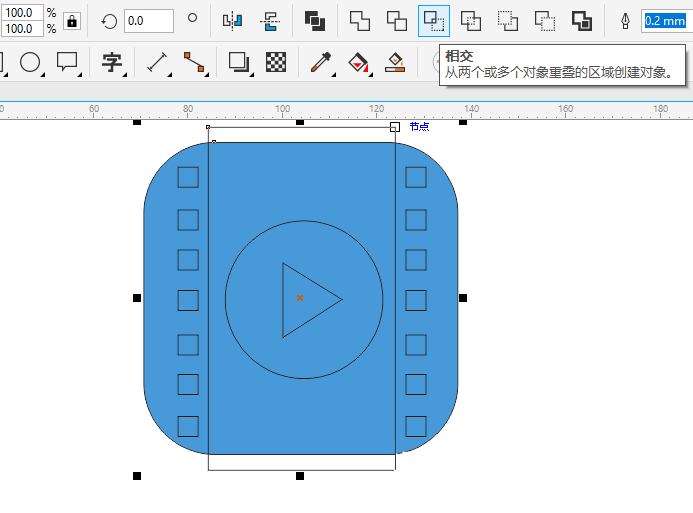Click the Simplify shaping button

click(470, 21)
